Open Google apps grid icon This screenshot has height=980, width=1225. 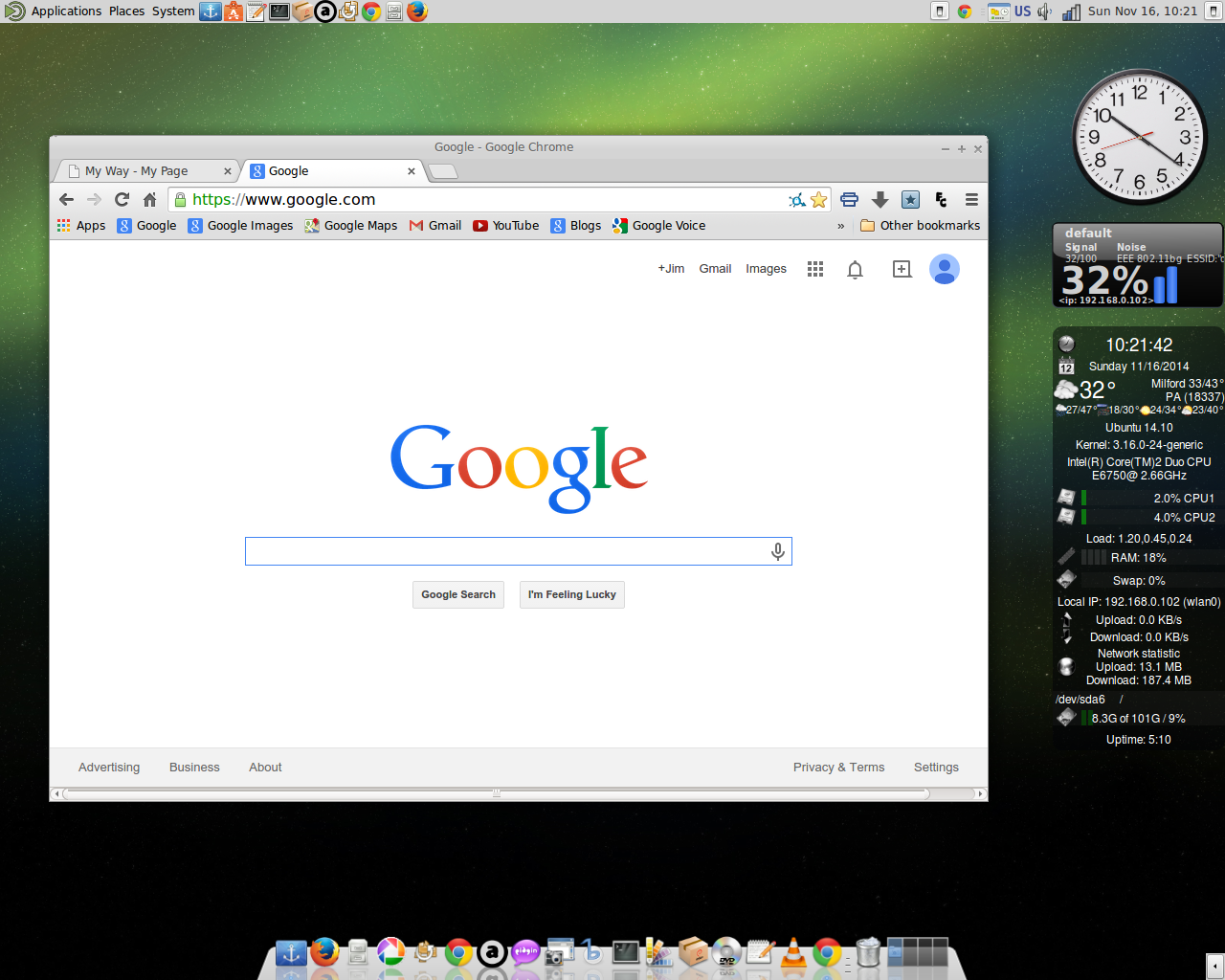815,269
